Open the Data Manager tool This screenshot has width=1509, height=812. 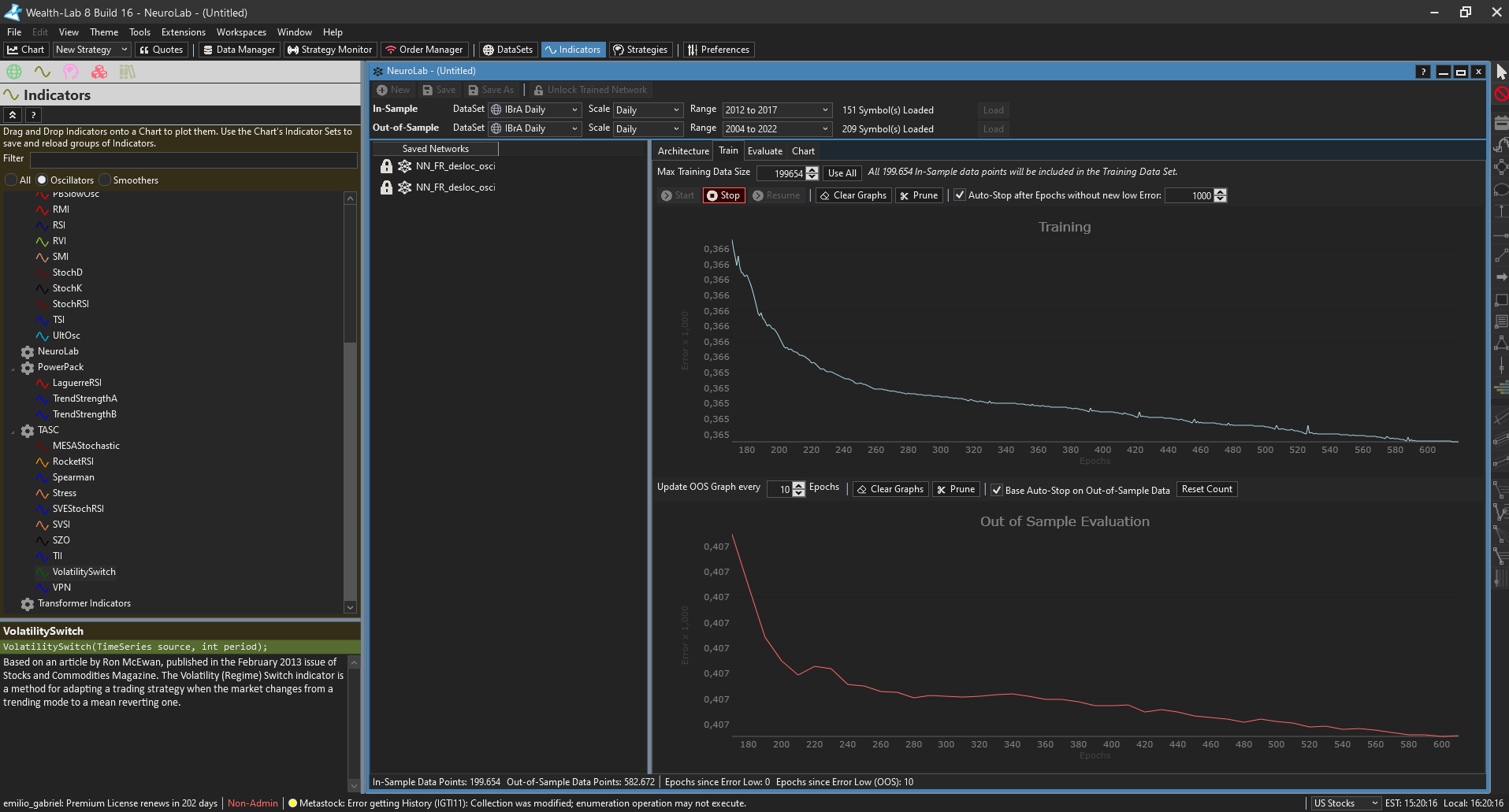tap(238, 50)
